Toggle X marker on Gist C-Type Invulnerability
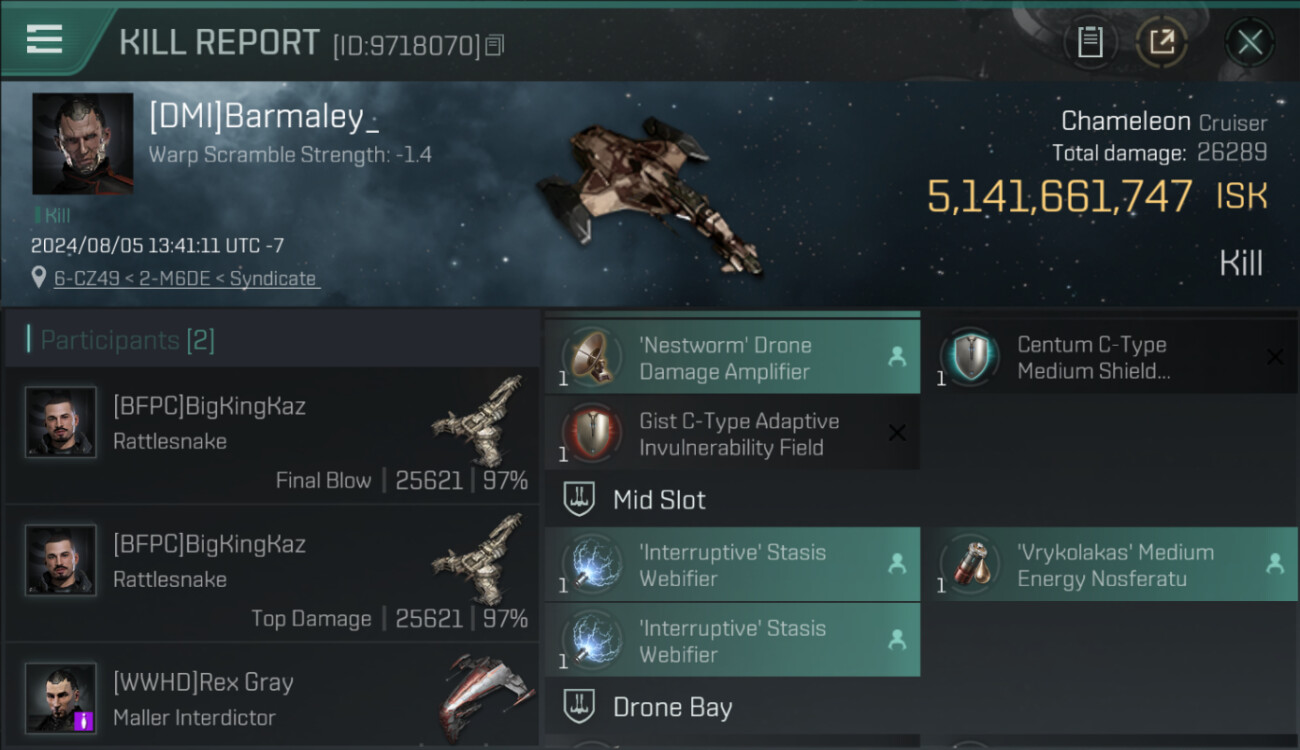 pos(897,433)
